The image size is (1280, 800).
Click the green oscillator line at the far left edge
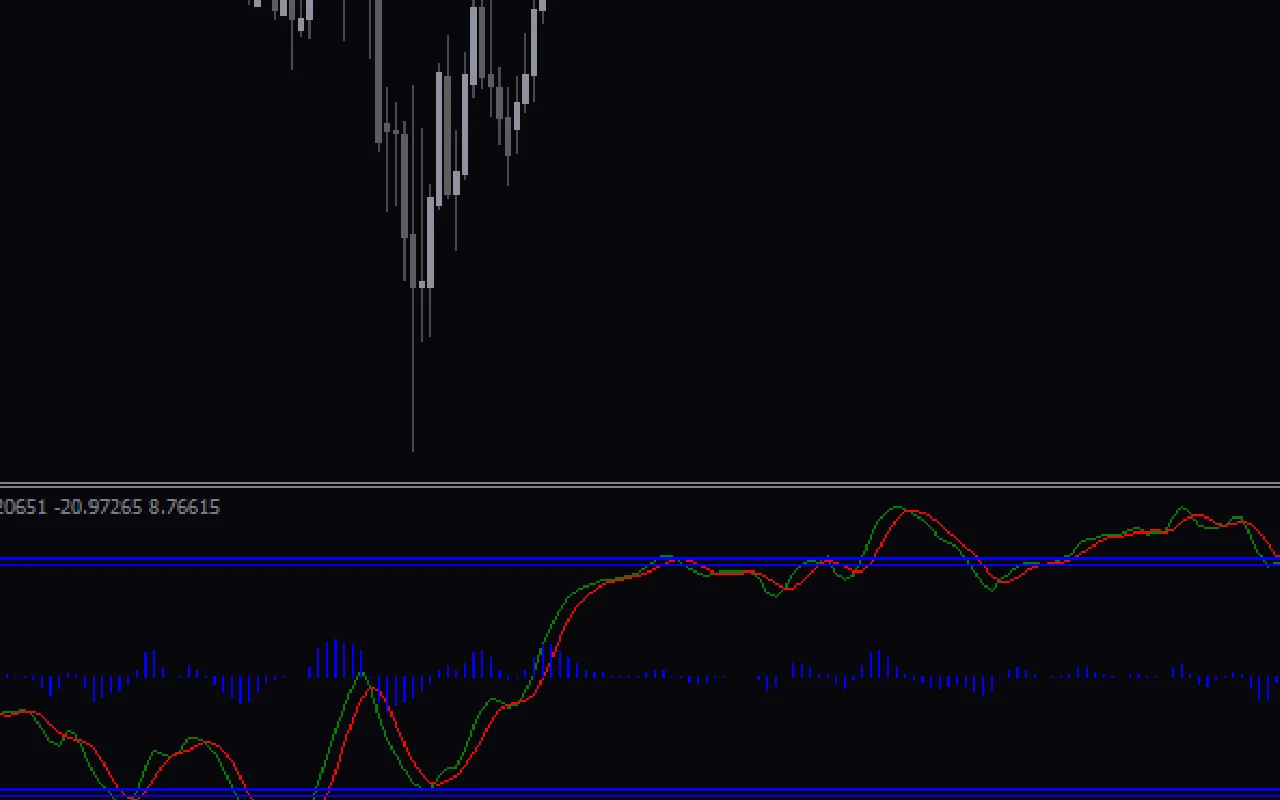tap(5, 713)
